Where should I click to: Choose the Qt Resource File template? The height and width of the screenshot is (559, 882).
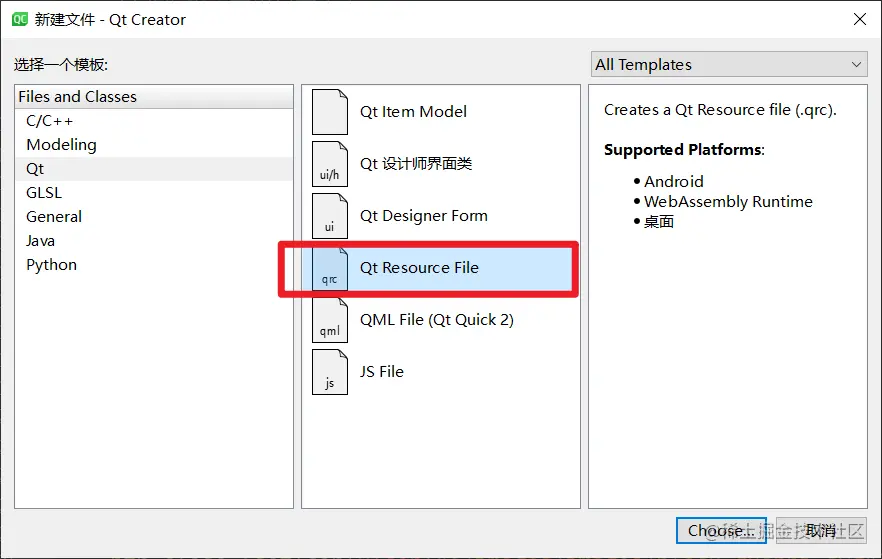pyautogui.click(x=441, y=268)
